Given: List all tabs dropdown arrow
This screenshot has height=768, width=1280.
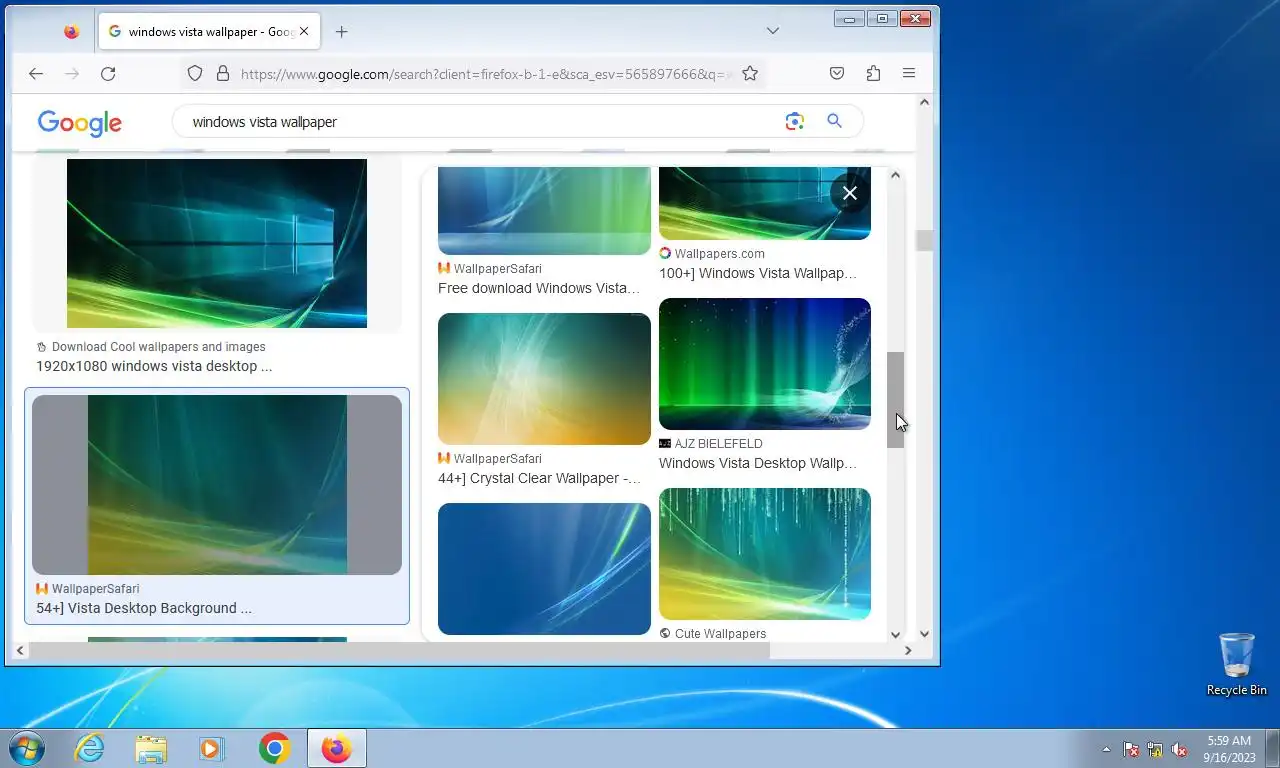Looking at the screenshot, I should pyautogui.click(x=772, y=31).
